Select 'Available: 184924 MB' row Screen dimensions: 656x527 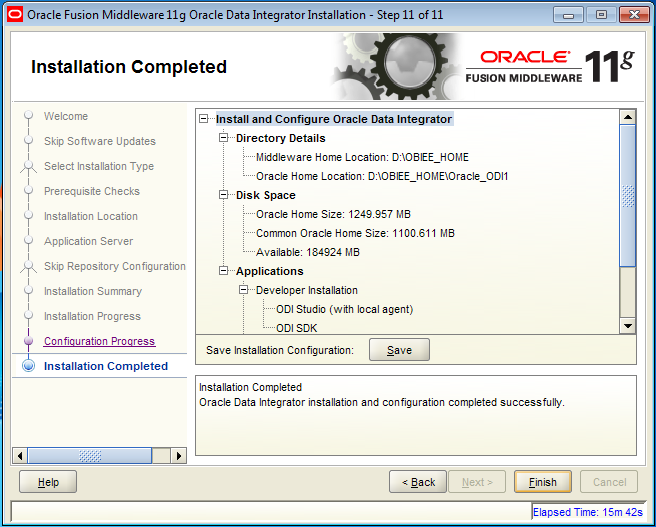pos(308,252)
